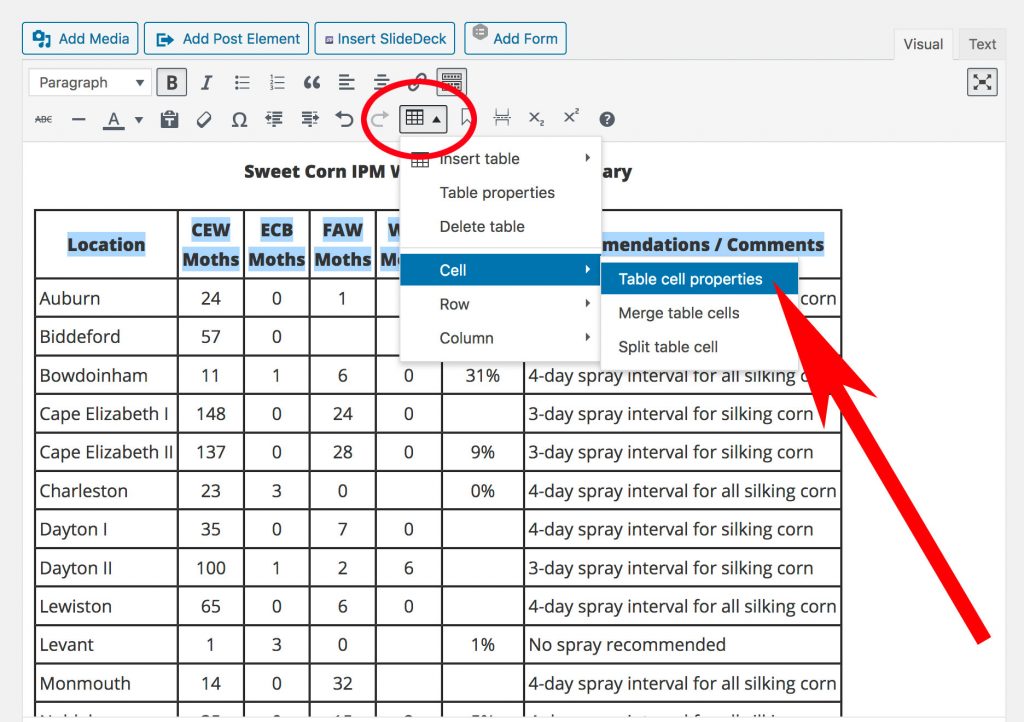Select Table cell properties

[x=690, y=279]
